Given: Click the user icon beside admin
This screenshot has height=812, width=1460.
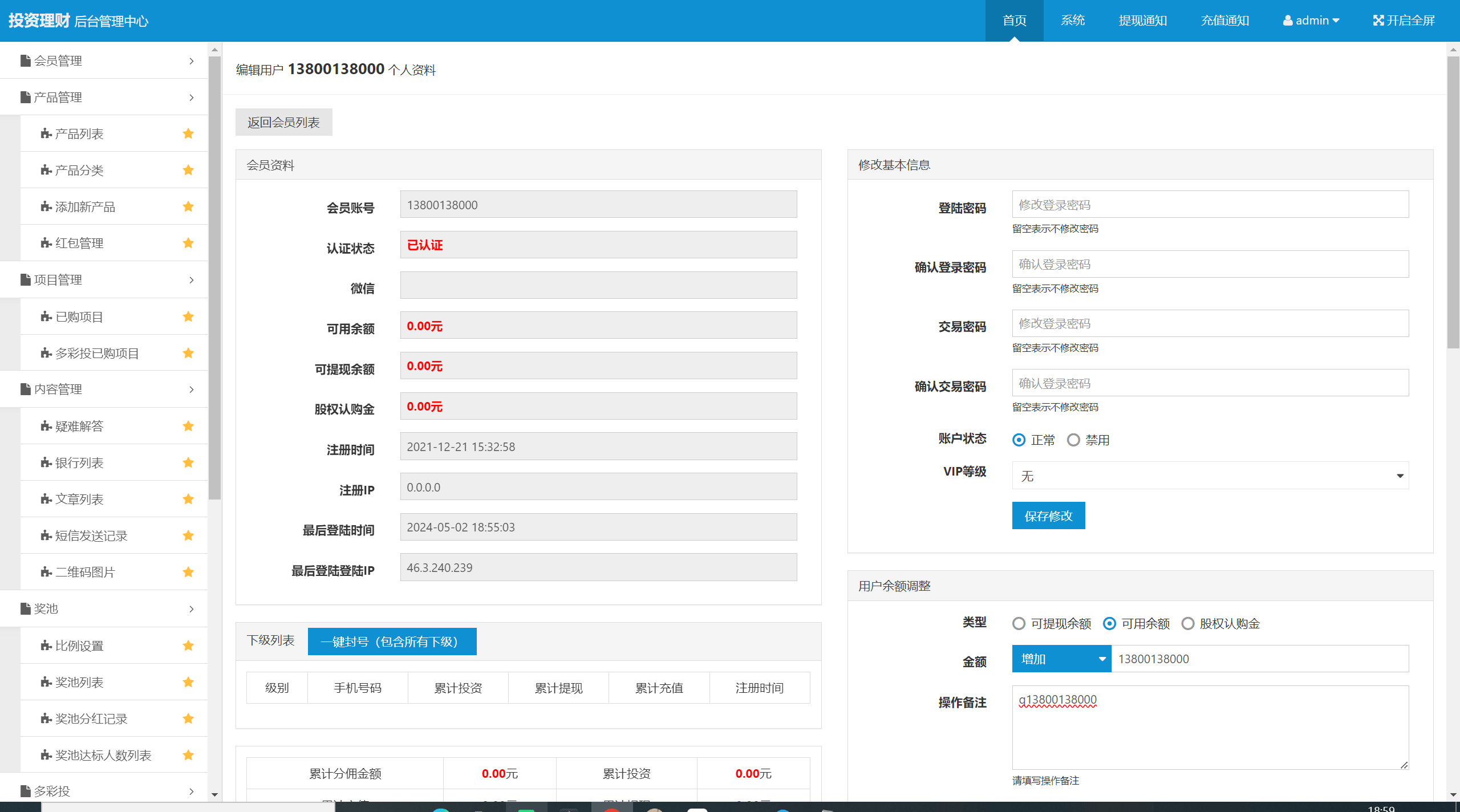Looking at the screenshot, I should tap(1288, 21).
